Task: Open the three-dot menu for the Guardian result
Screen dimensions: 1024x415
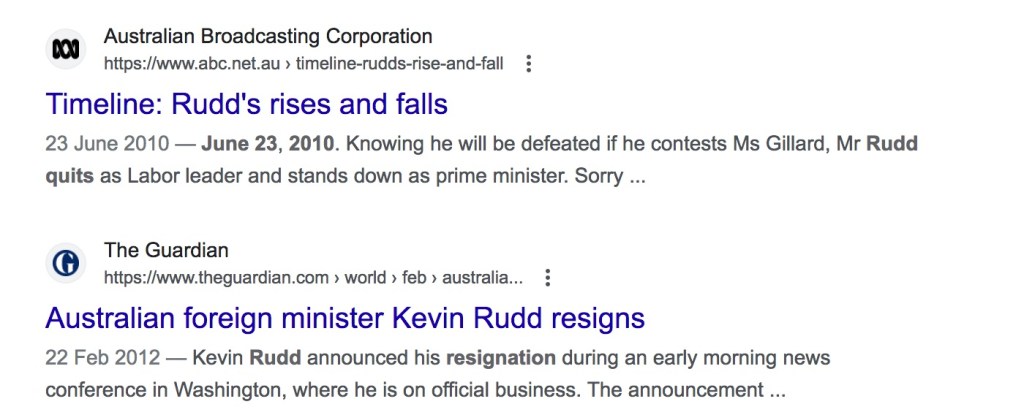Action: (x=547, y=277)
